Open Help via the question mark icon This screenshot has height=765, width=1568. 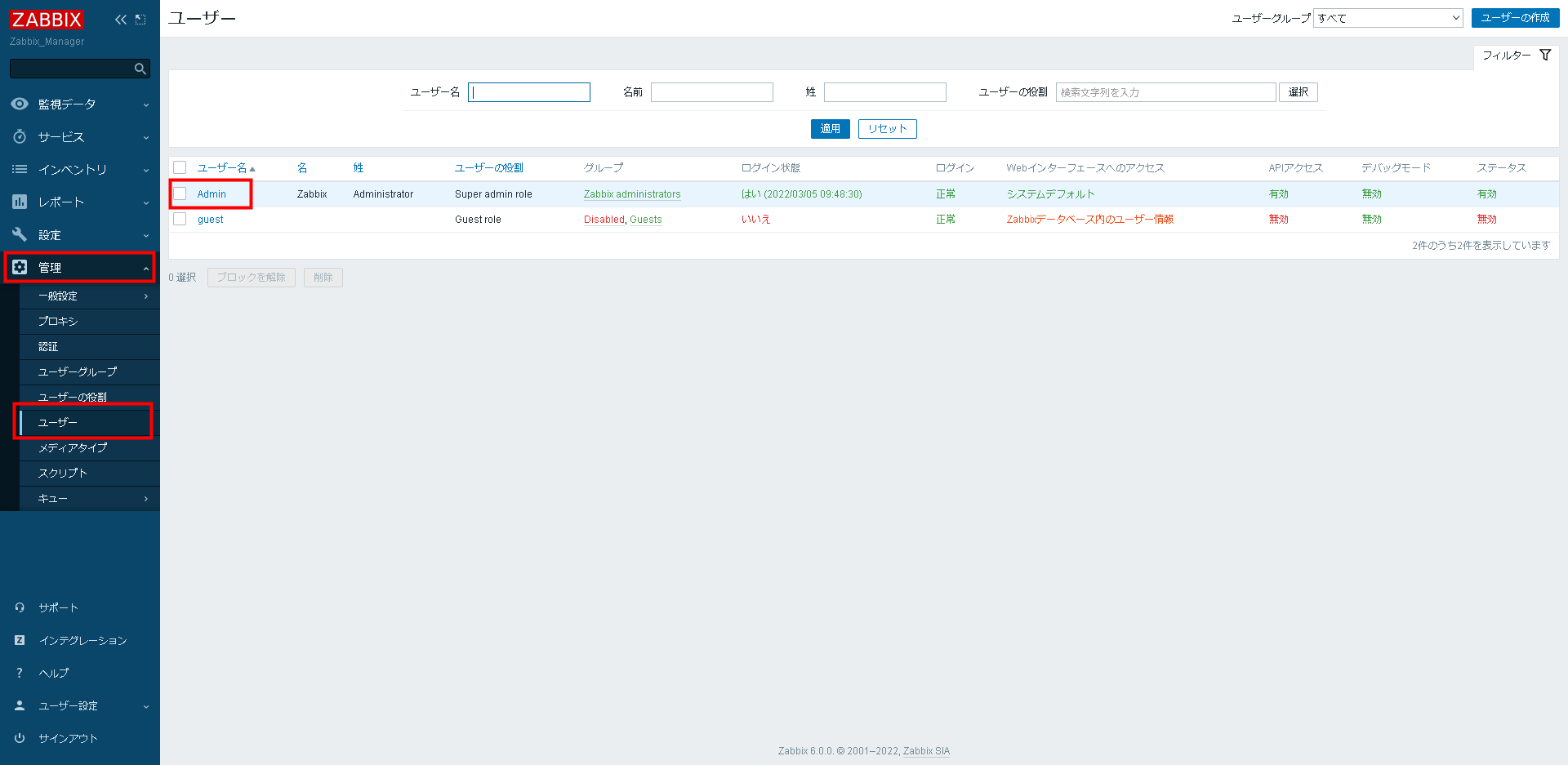20,672
